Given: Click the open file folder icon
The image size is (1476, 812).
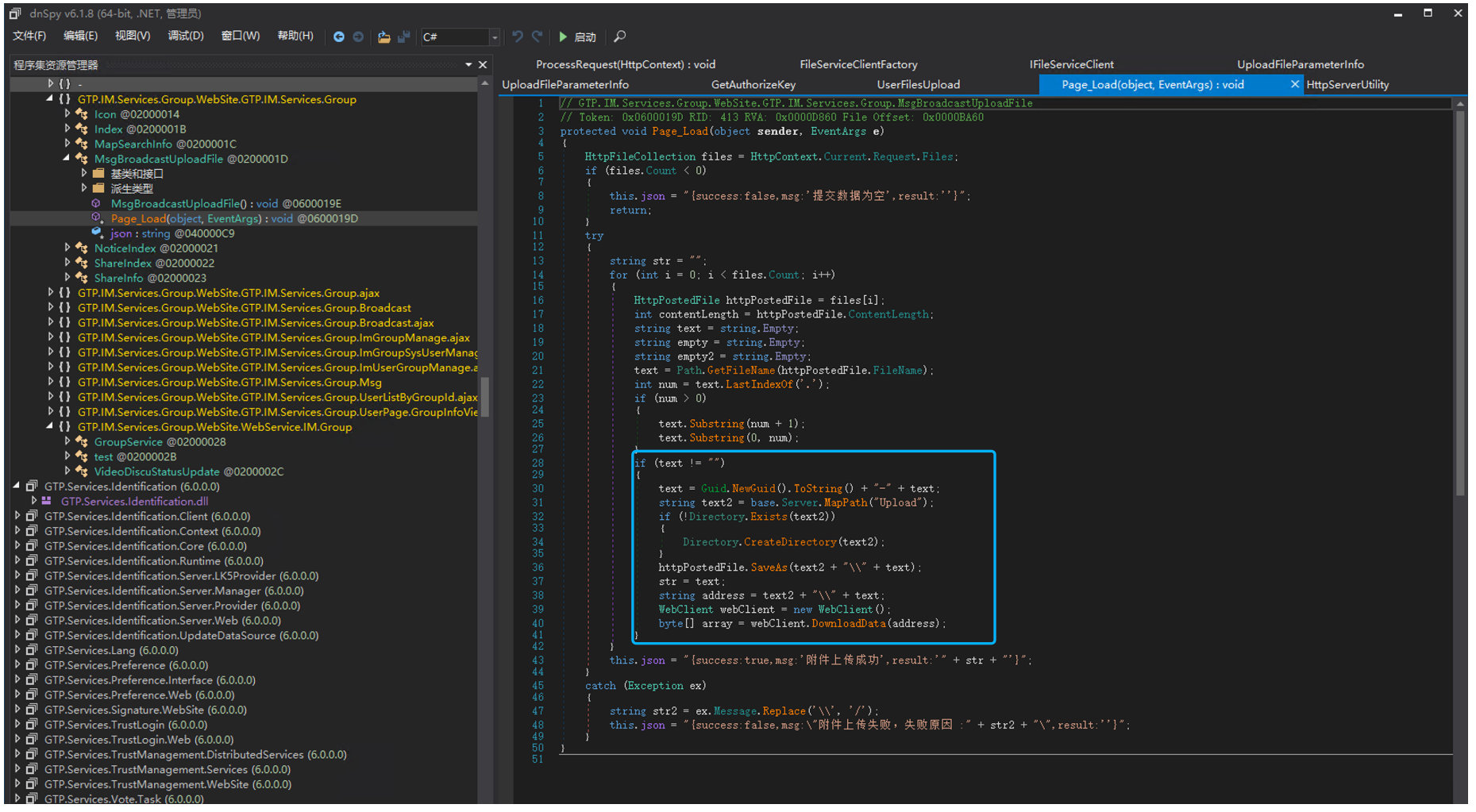Looking at the screenshot, I should tap(383, 37).
